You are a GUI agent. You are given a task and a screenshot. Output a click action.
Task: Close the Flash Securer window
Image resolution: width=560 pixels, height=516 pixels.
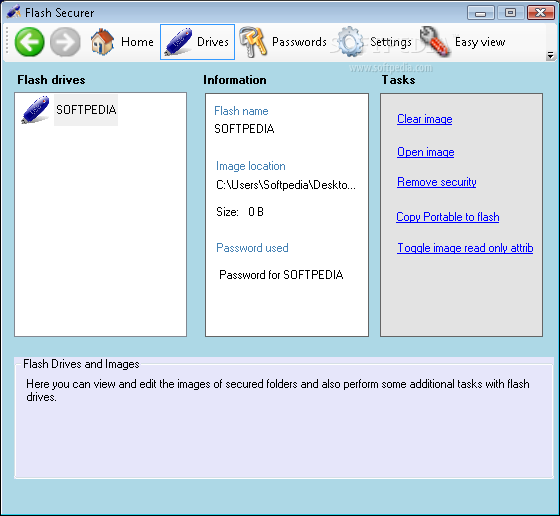pos(541,13)
